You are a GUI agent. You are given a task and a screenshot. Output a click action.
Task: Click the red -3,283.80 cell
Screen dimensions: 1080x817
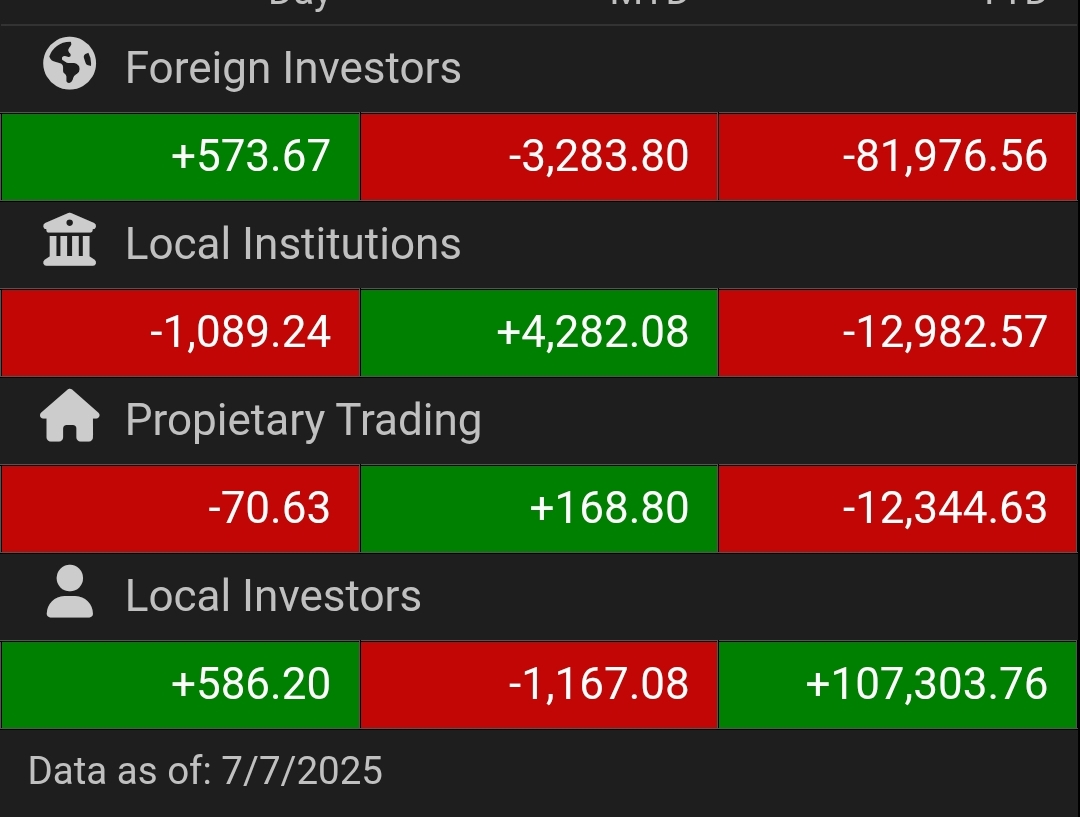point(539,156)
